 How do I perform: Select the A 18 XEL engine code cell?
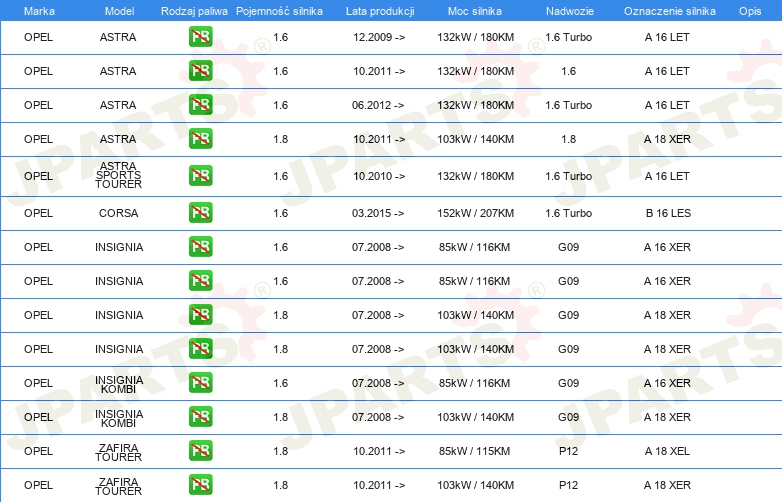667,451
